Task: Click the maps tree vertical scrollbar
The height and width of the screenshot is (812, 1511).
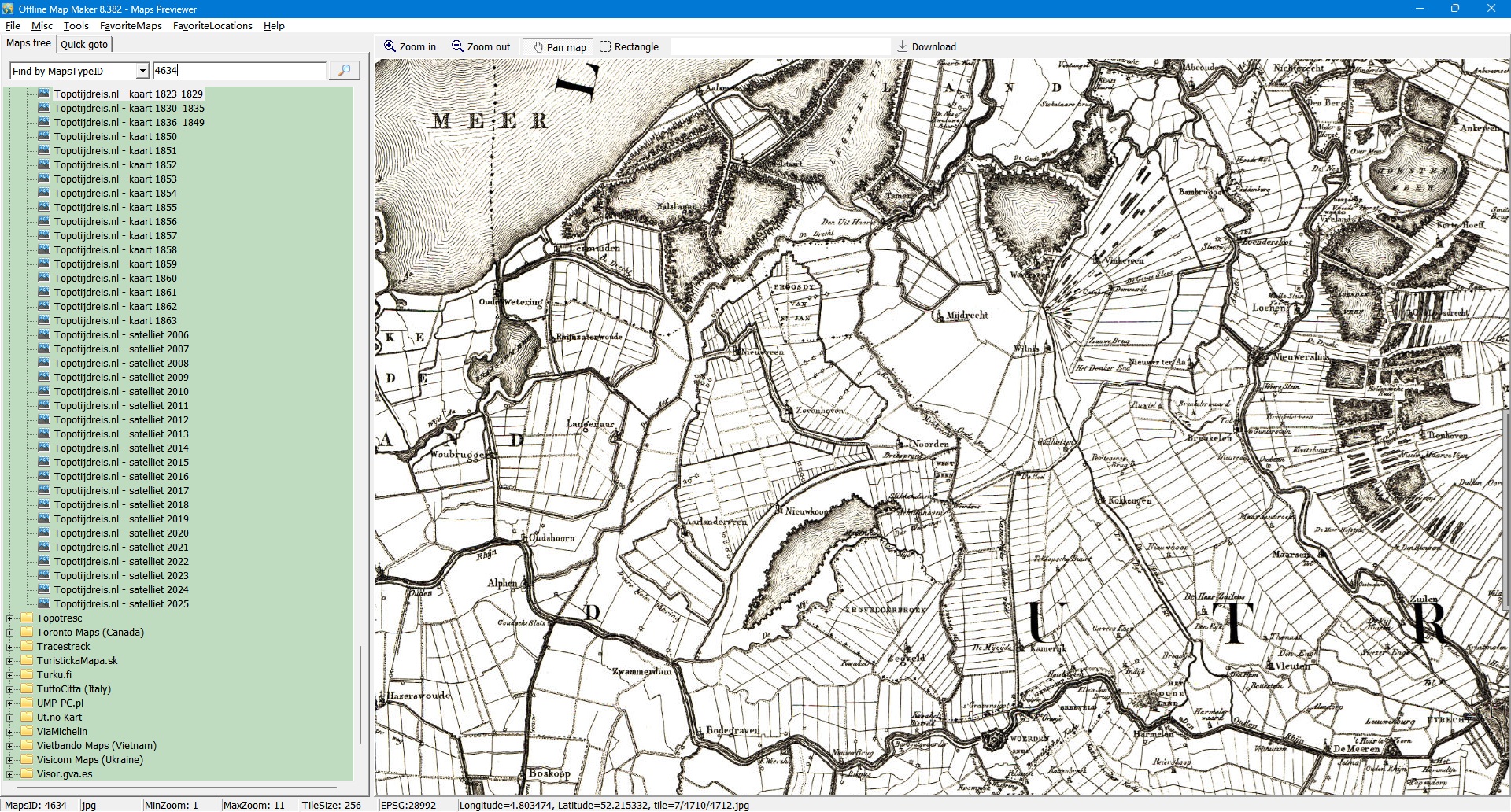Action: pos(360,692)
